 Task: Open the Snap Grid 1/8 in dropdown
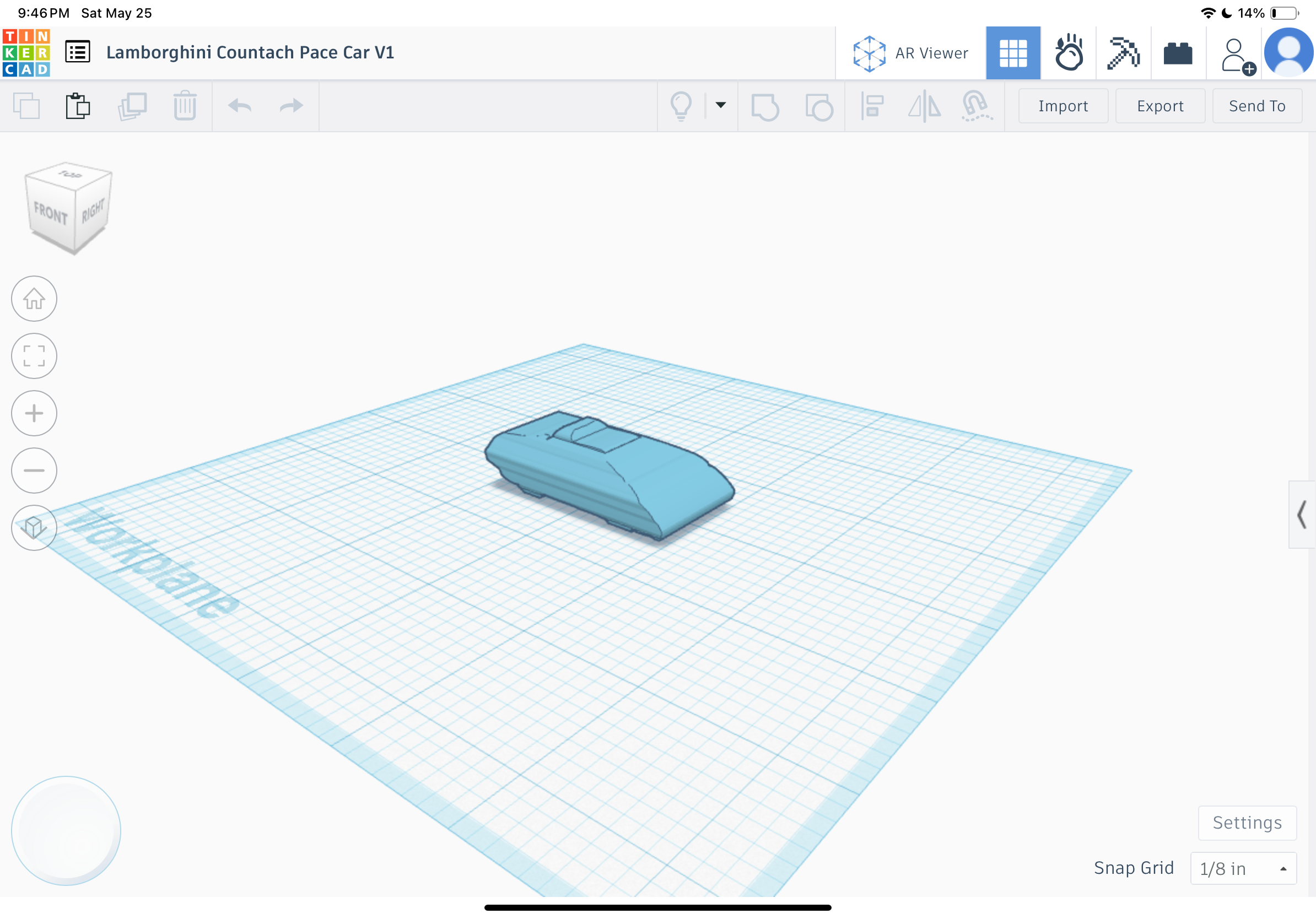pyautogui.click(x=1243, y=868)
